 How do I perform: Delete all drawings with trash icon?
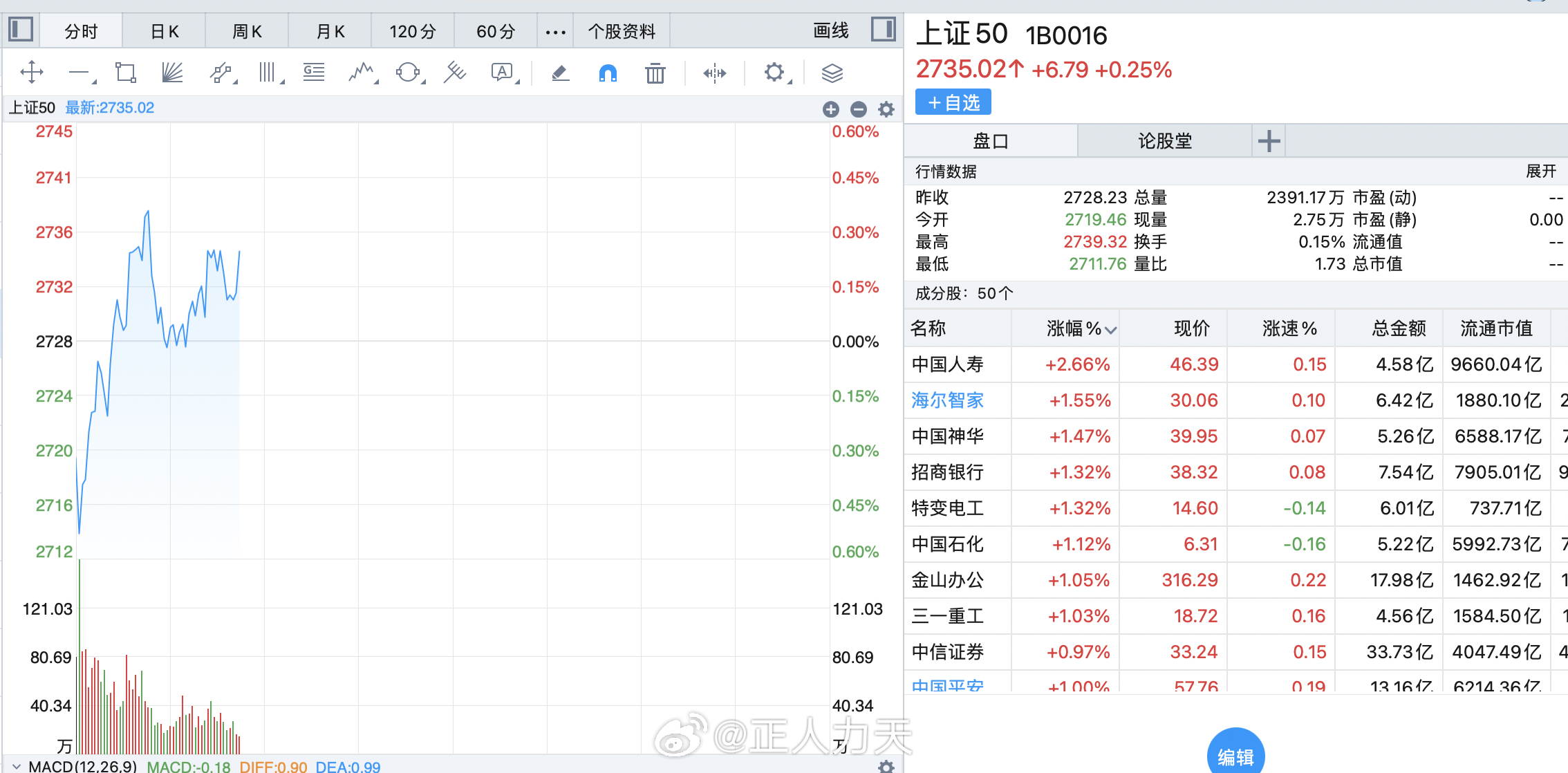[655, 72]
